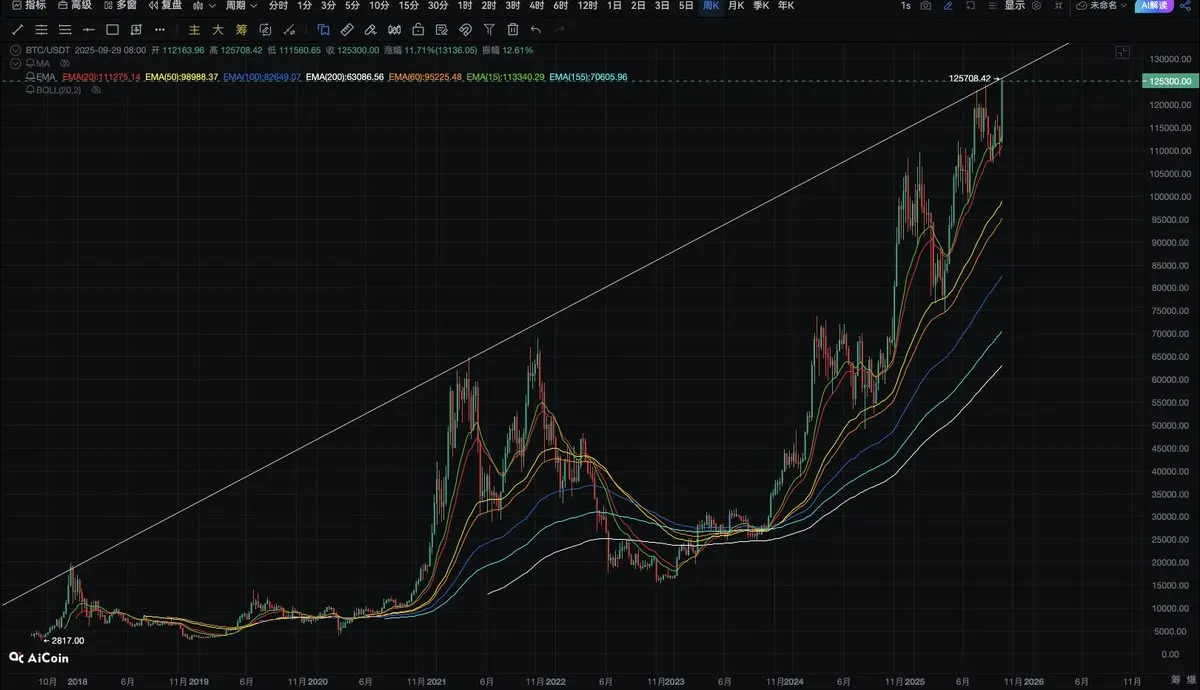
Task: Switch to 季K quarterly timeframe
Action: [761, 6]
